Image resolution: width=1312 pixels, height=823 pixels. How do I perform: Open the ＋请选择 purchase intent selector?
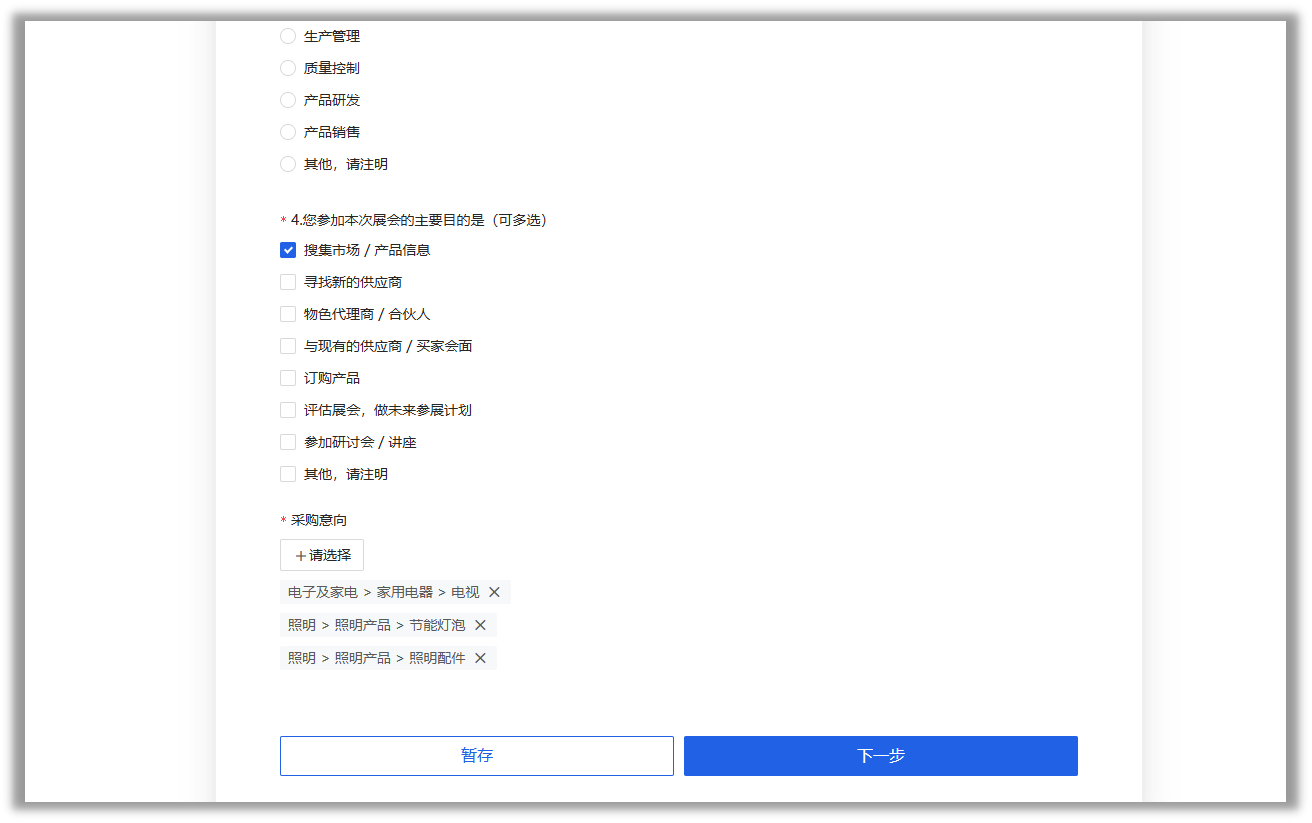(322, 555)
